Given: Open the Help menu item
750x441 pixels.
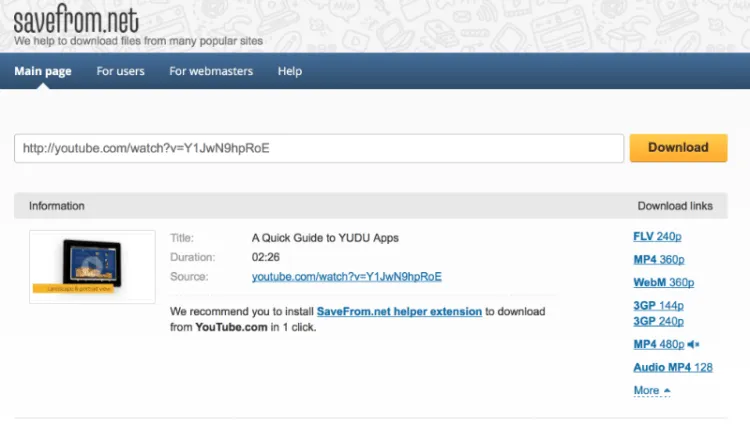Looking at the screenshot, I should click(x=290, y=71).
